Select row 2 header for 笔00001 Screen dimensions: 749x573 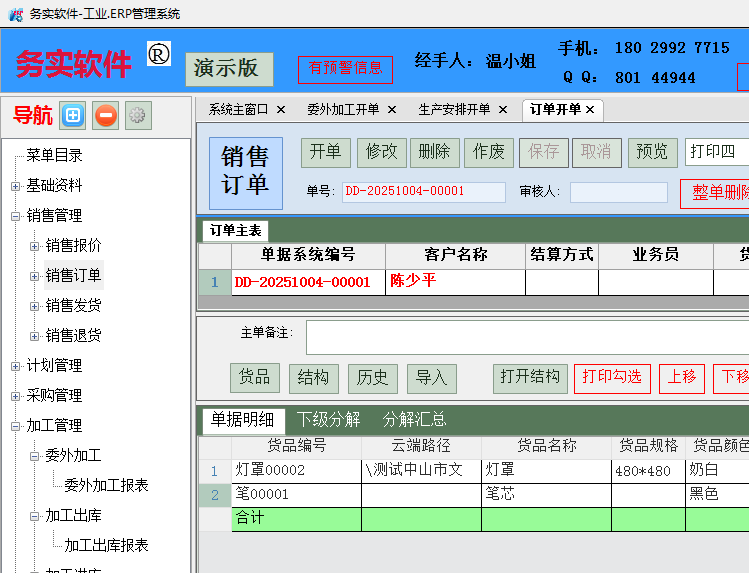tap(214, 495)
